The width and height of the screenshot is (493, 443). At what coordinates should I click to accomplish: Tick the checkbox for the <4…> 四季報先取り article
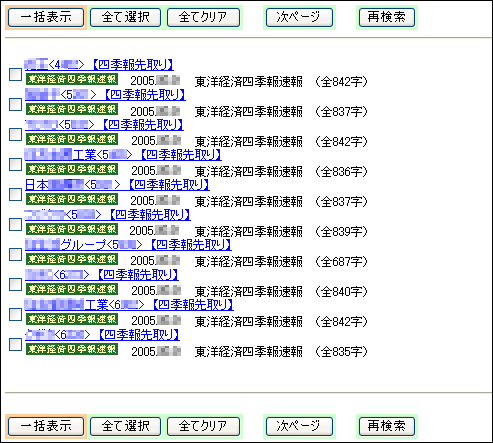point(15,74)
